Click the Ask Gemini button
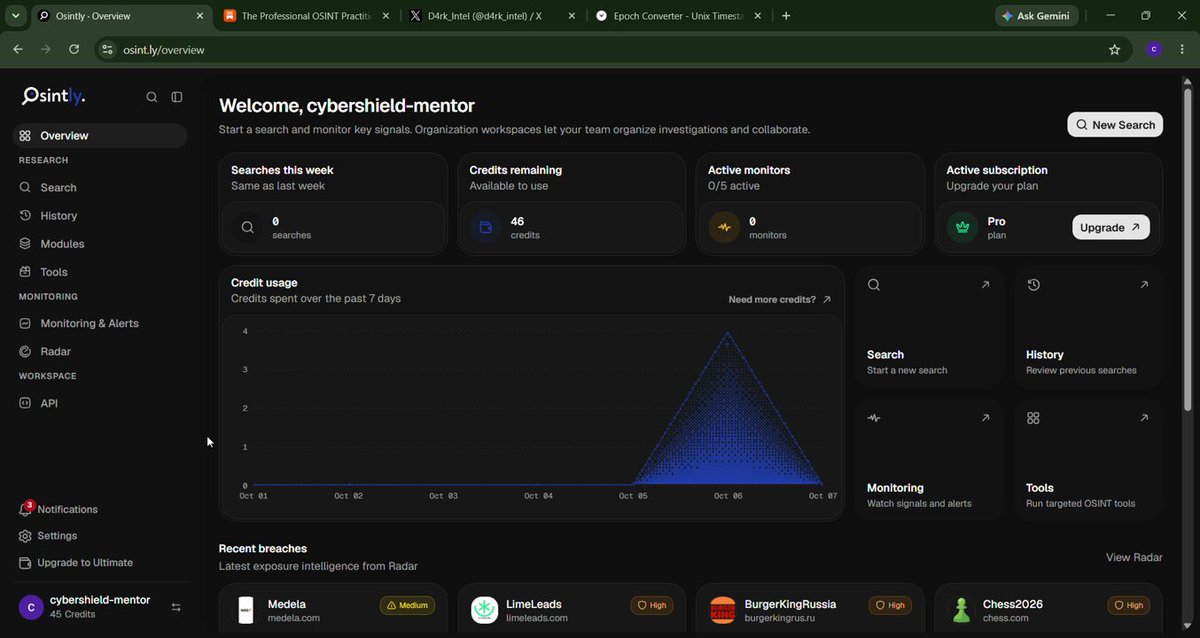The width and height of the screenshot is (1200, 638). pyautogui.click(x=1036, y=16)
